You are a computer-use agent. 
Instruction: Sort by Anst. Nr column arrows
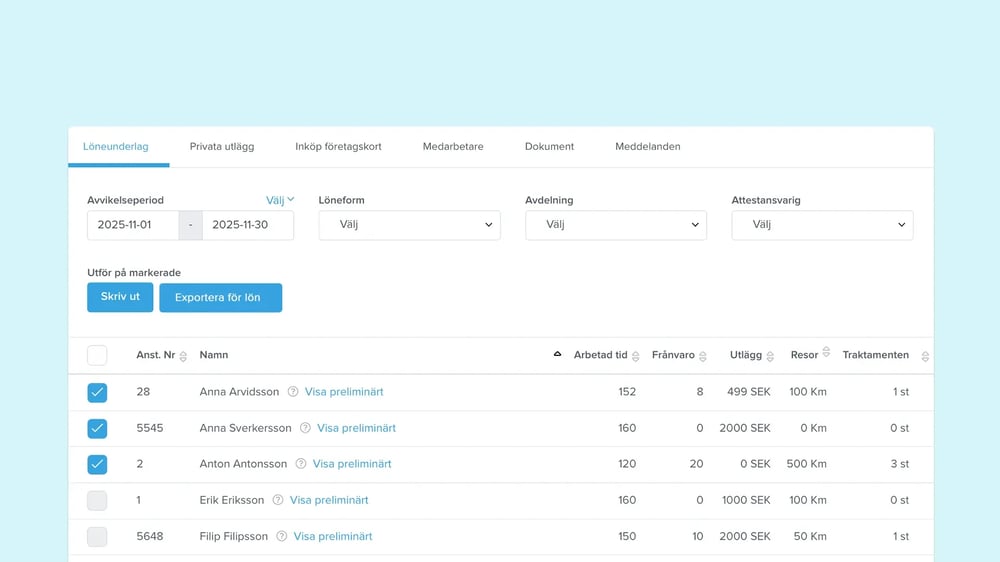tap(183, 356)
